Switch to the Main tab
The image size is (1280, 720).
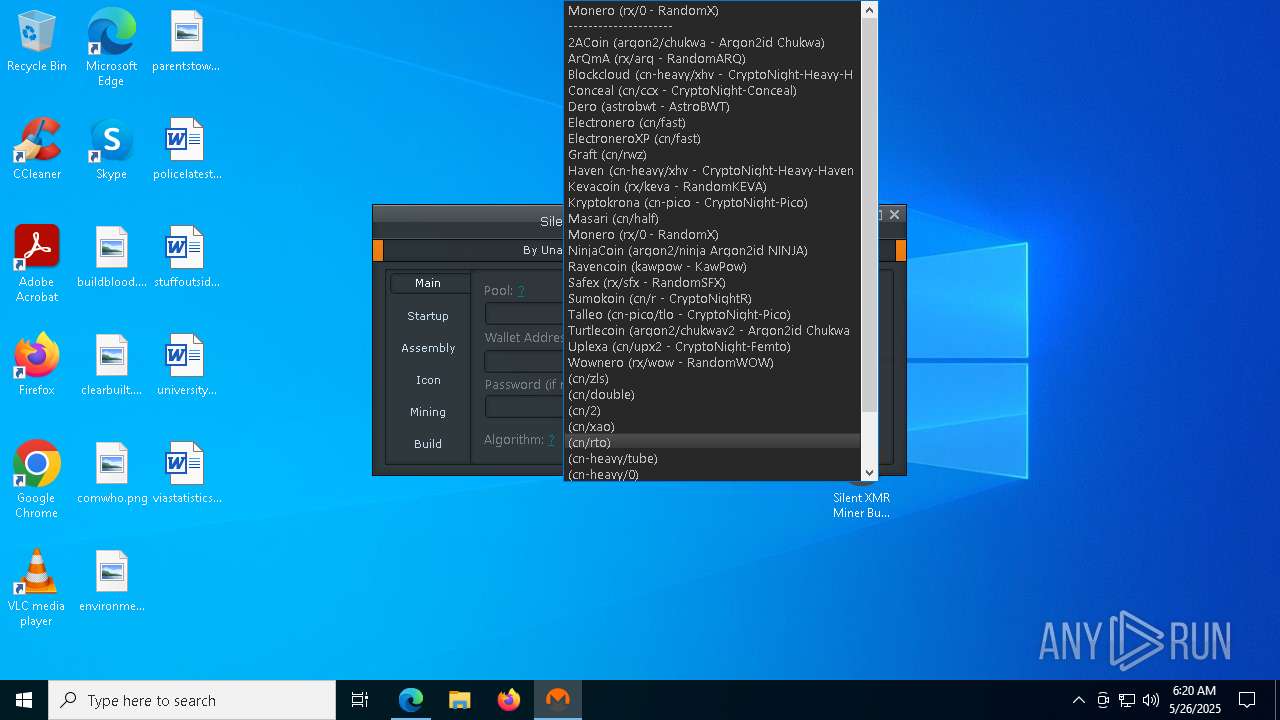[428, 283]
